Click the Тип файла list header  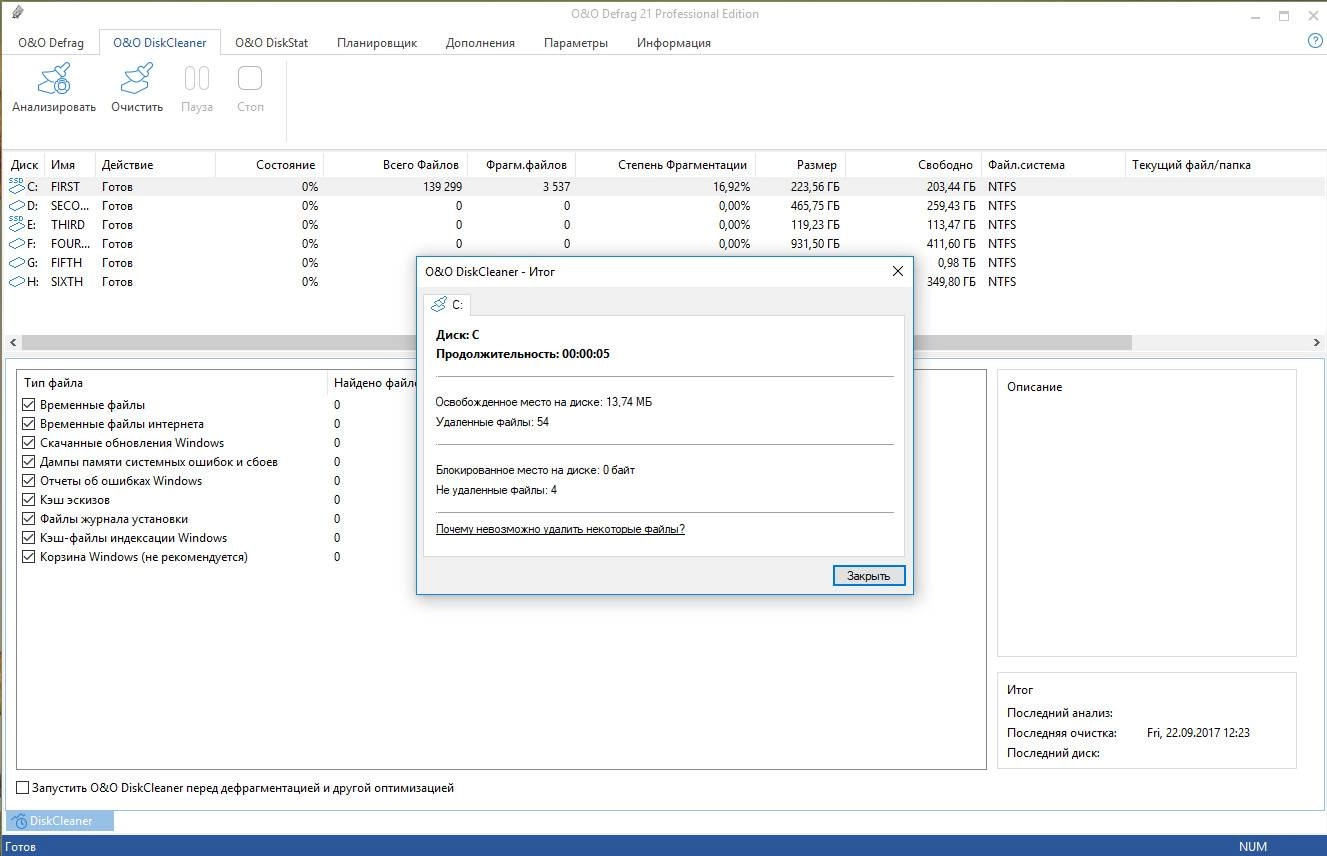pos(172,383)
